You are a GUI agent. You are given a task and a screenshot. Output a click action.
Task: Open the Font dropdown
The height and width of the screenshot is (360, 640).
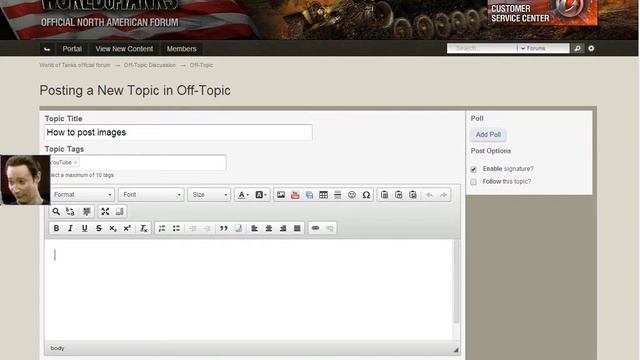pyautogui.click(x=151, y=195)
